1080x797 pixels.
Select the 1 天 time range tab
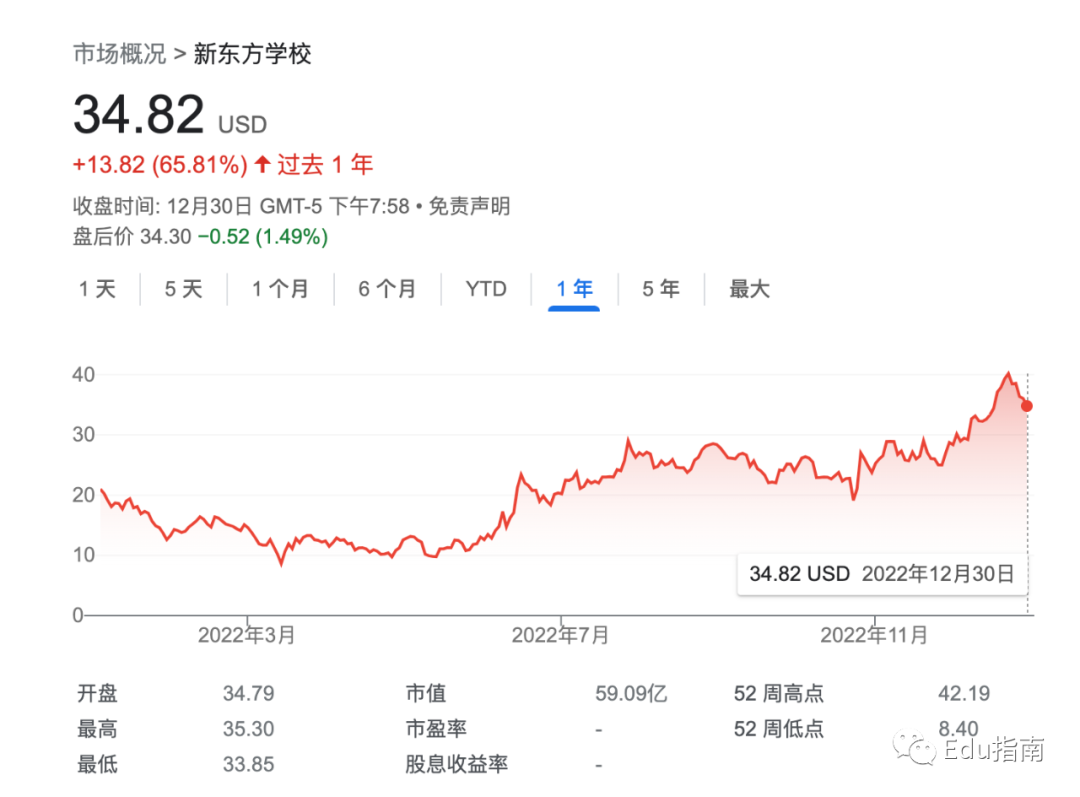(97, 289)
